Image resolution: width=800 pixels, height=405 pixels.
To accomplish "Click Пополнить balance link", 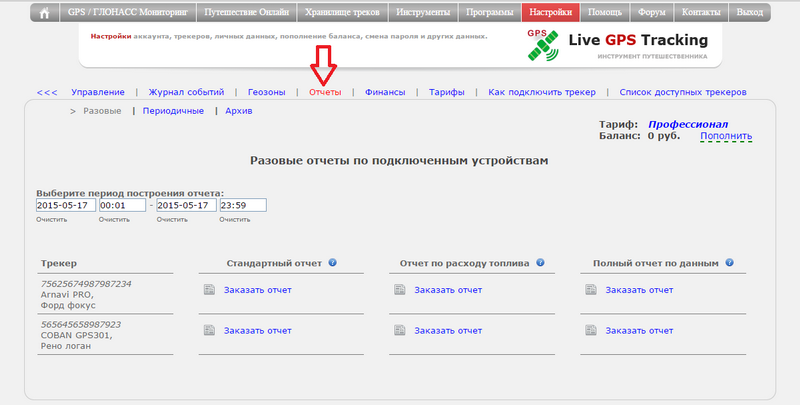I will pos(726,135).
